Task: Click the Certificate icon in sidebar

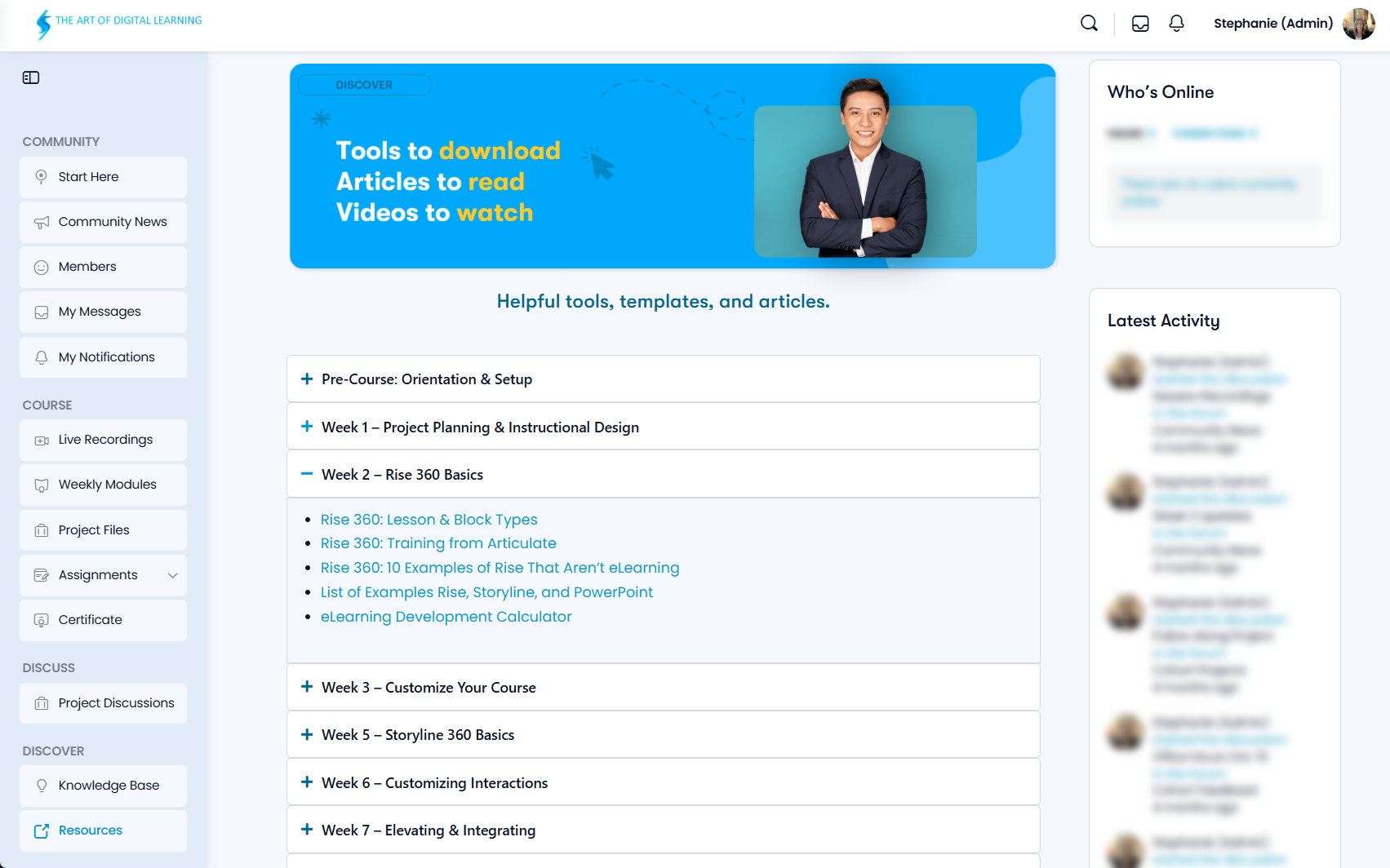Action: tap(42, 621)
